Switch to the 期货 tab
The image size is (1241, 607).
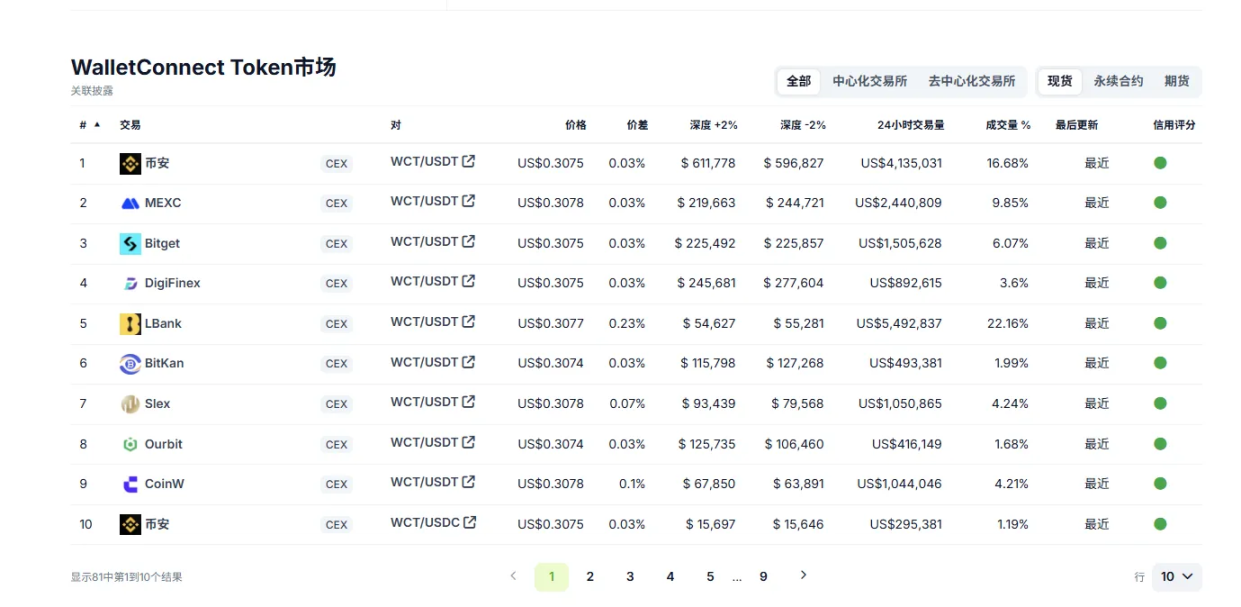[x=1177, y=81]
